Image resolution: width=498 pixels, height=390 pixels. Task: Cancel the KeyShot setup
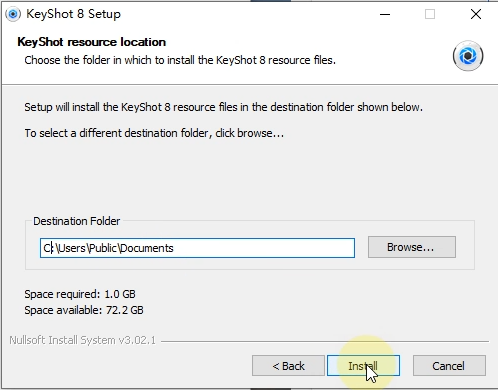pos(449,366)
